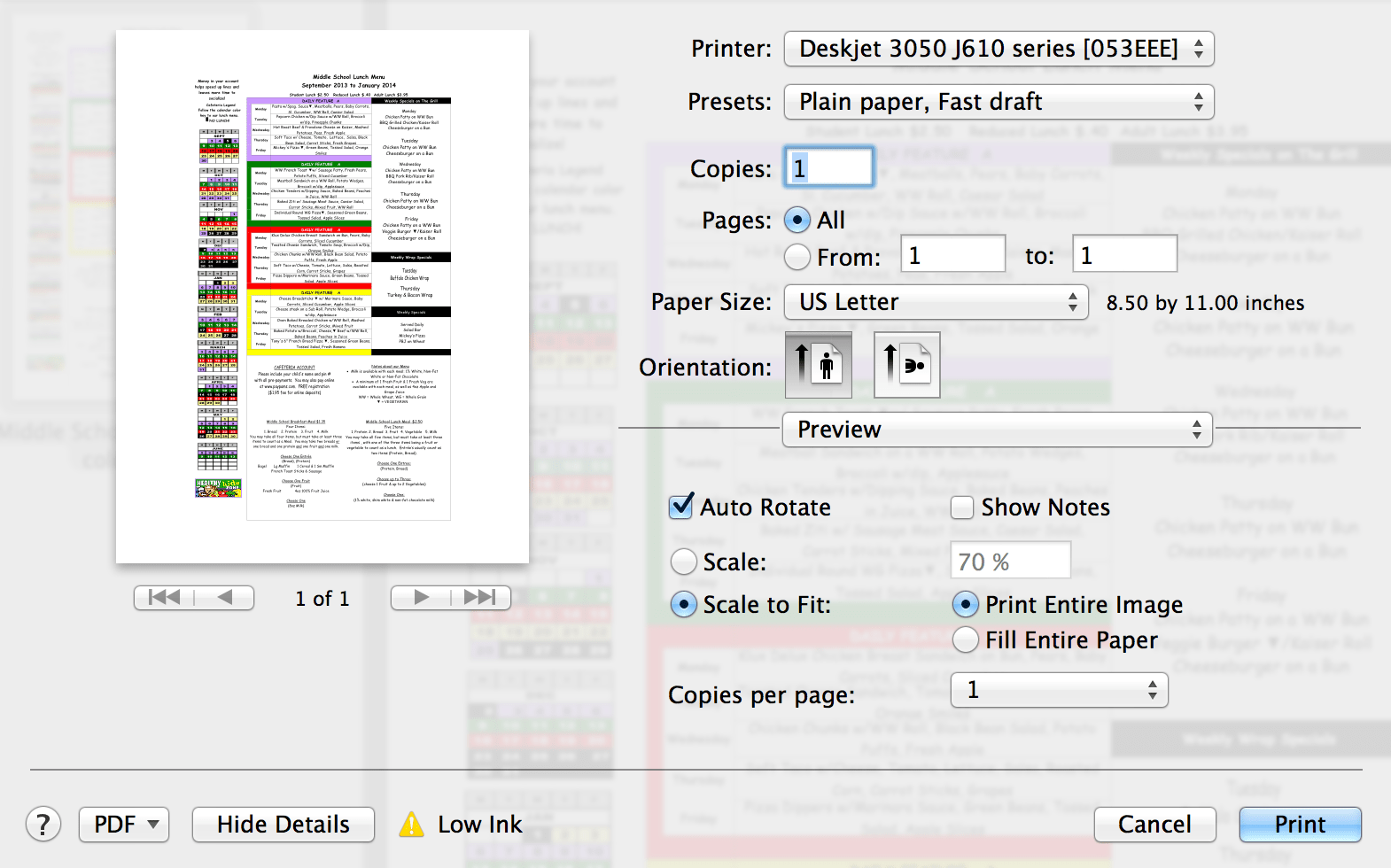Click the Print button

(1300, 825)
